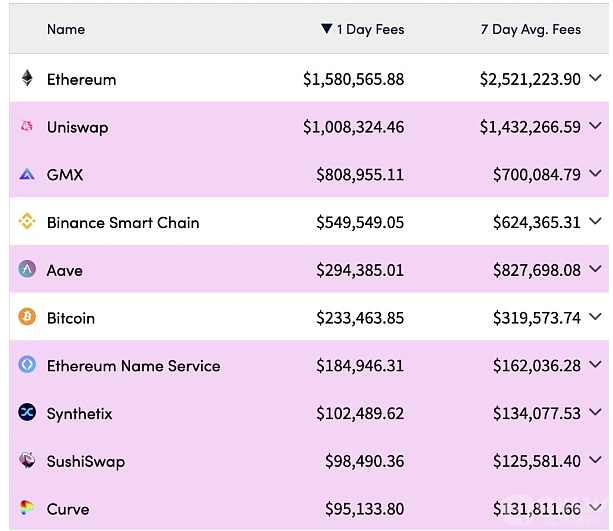Expand the Curve row chevron

pyautogui.click(x=595, y=508)
